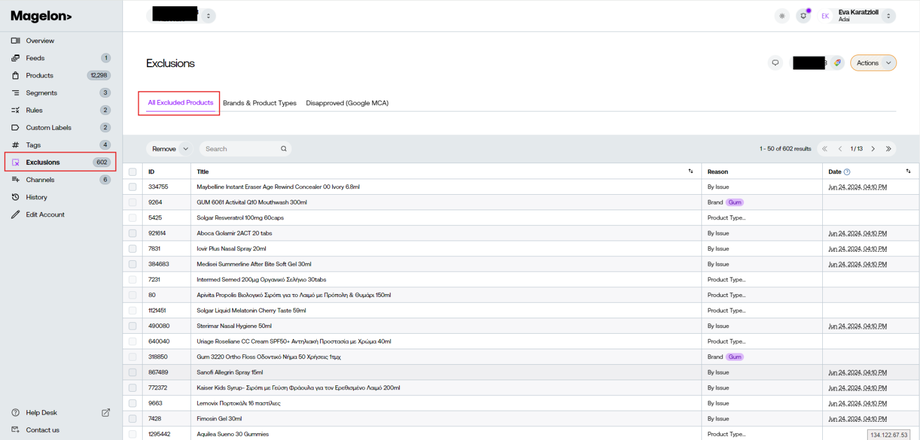Open History in the sidebar
Screen dimensions: 920x440
coord(36,197)
